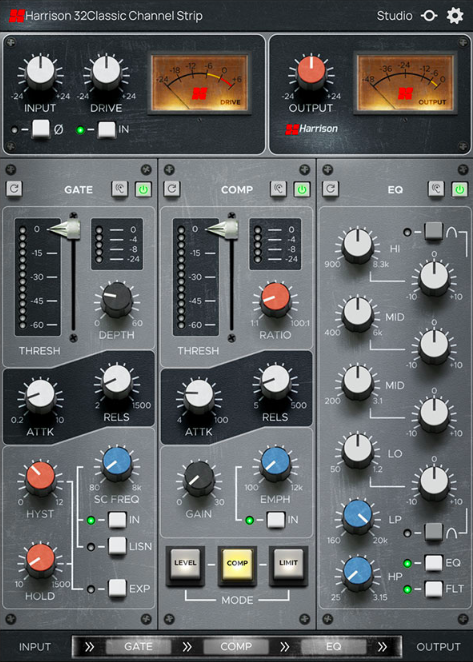Toggle the EQ in button
This screenshot has width=473, height=662.
tap(434, 563)
